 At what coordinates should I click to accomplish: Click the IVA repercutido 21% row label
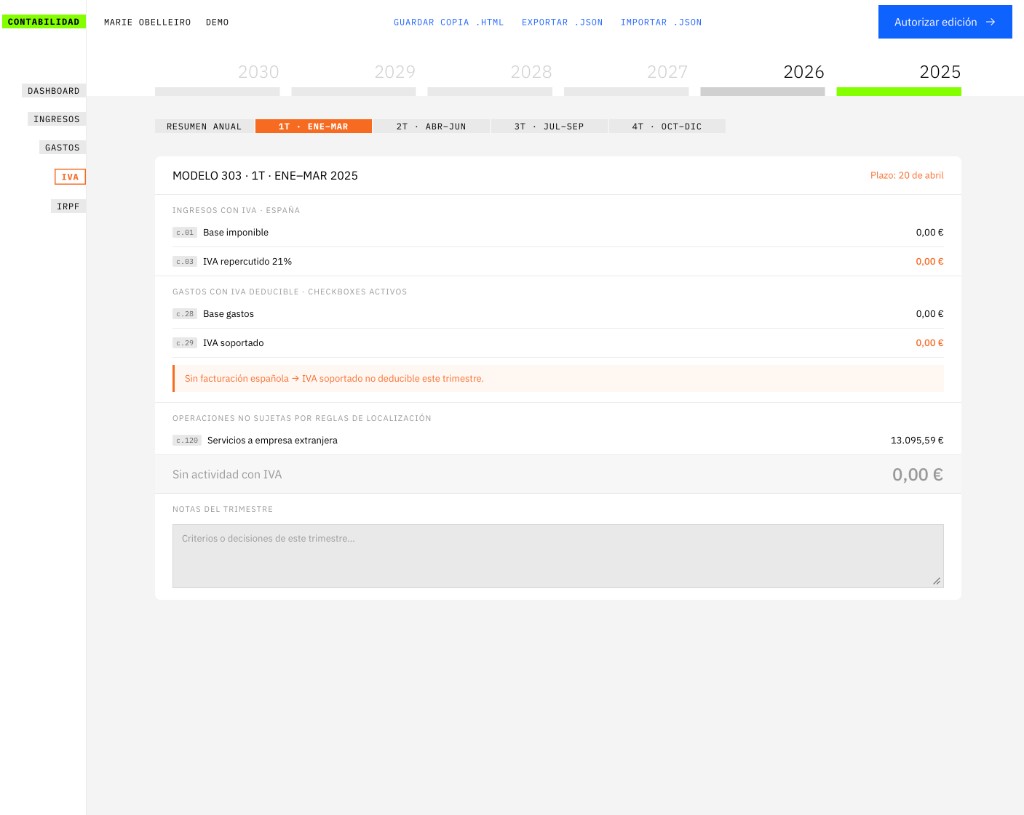click(x=248, y=261)
